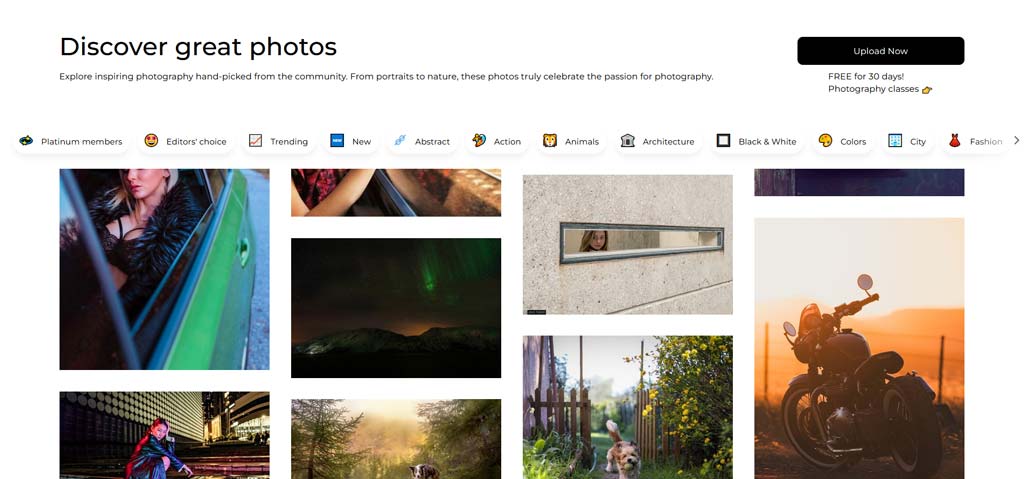The width and height of the screenshot is (1024, 479).
Task: Click the Upload Now button
Action: [880, 51]
